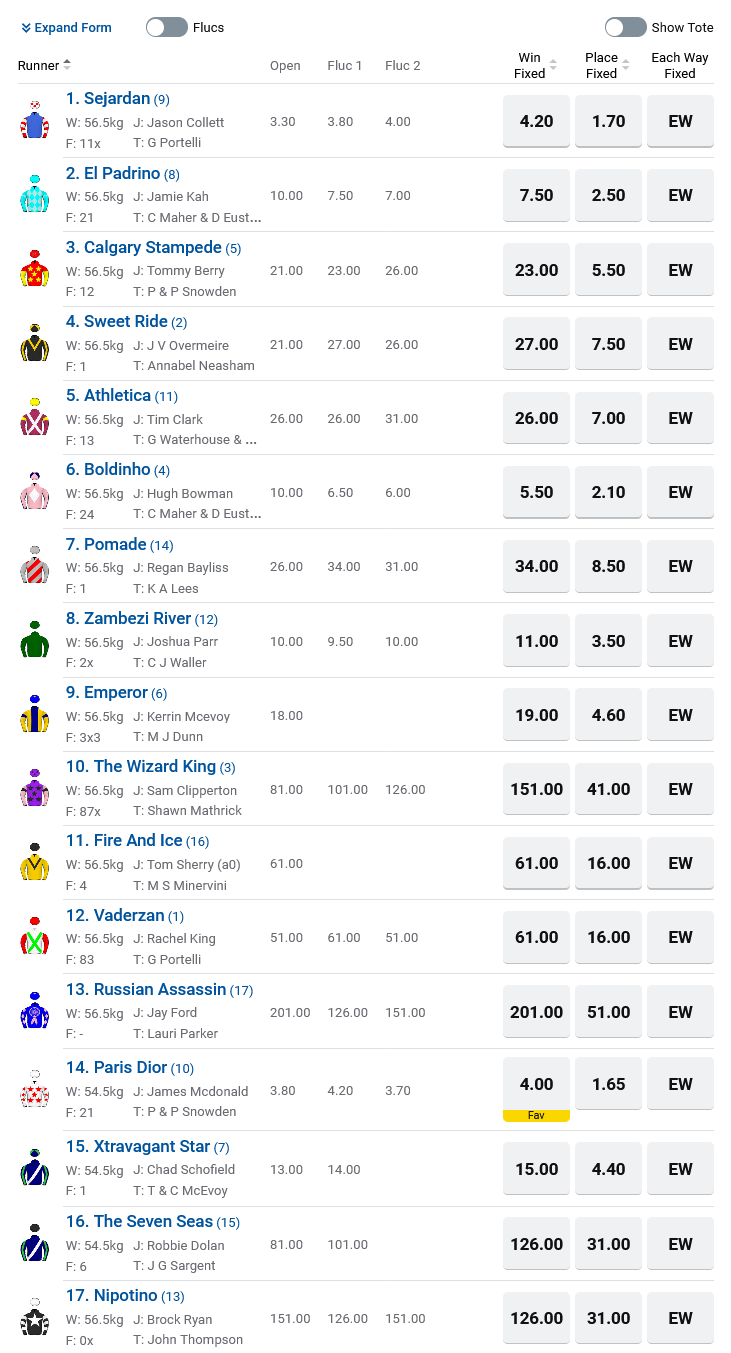
Task: Click El Padrino's cyan jockey silk
Action: point(35,194)
